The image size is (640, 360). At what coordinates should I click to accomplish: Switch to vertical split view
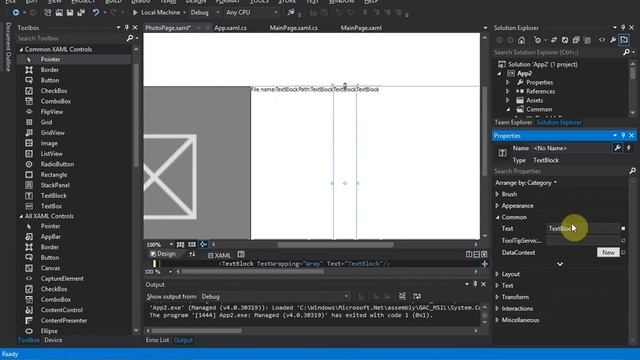[x=469, y=254]
